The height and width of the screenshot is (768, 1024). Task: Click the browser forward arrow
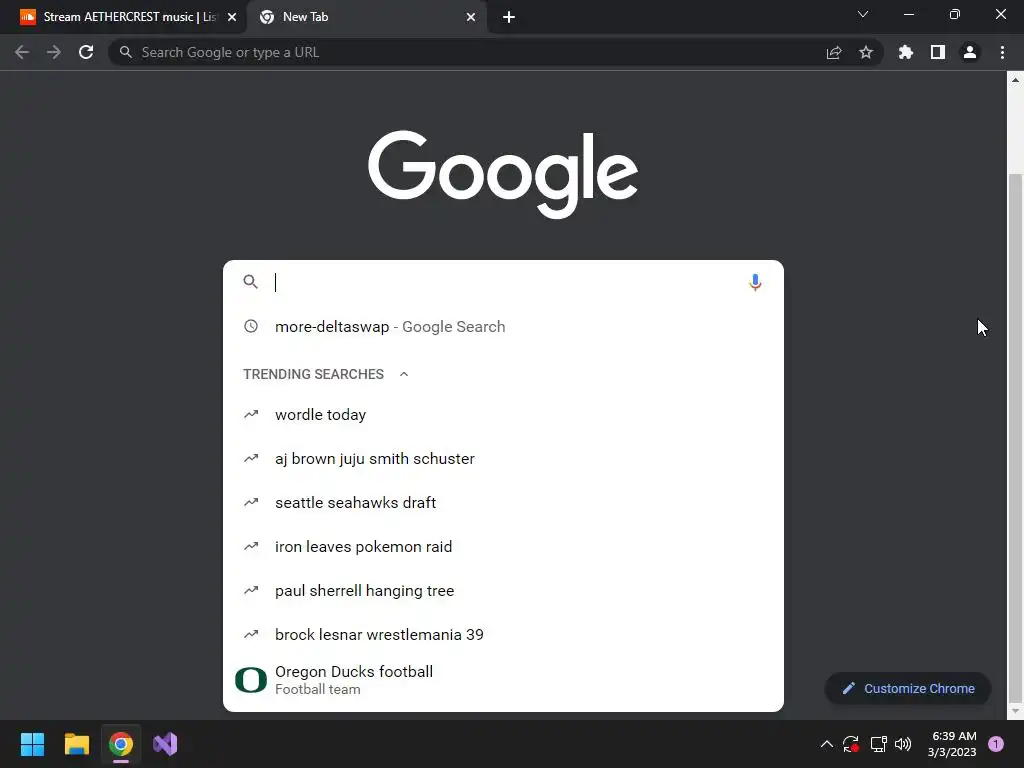click(x=54, y=52)
